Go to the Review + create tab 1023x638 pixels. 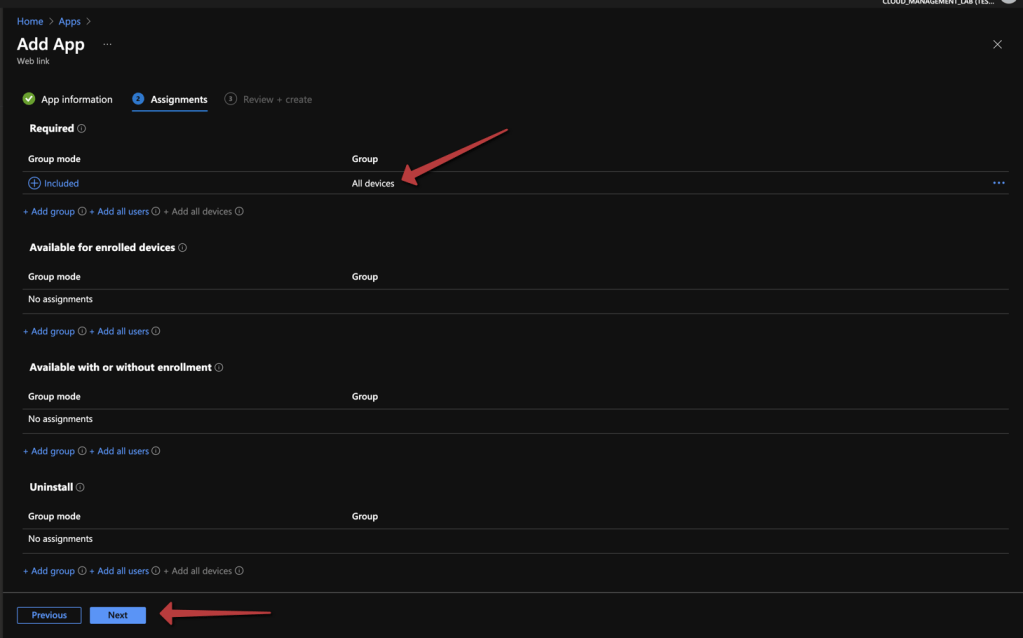(x=277, y=100)
